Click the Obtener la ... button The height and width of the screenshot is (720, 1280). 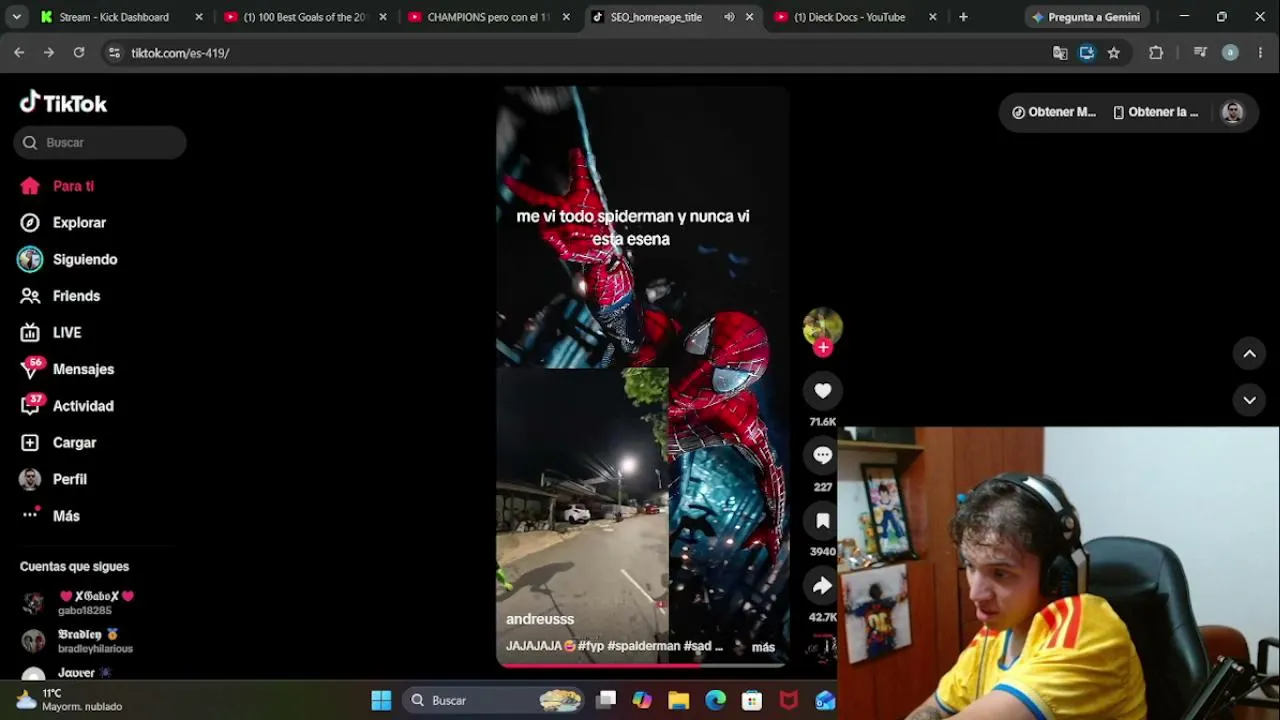pos(1156,112)
